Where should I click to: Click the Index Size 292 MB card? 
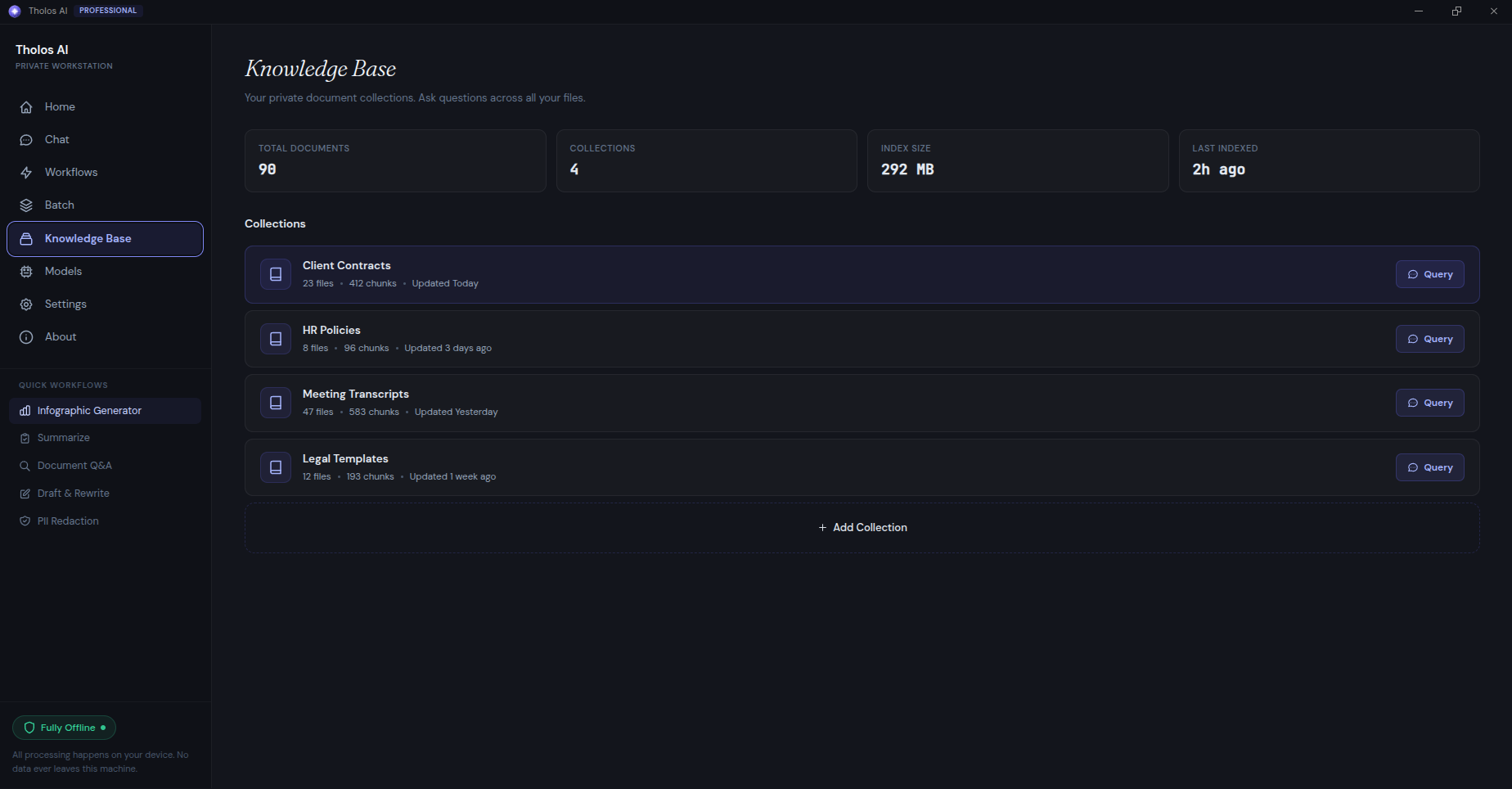tap(1018, 160)
